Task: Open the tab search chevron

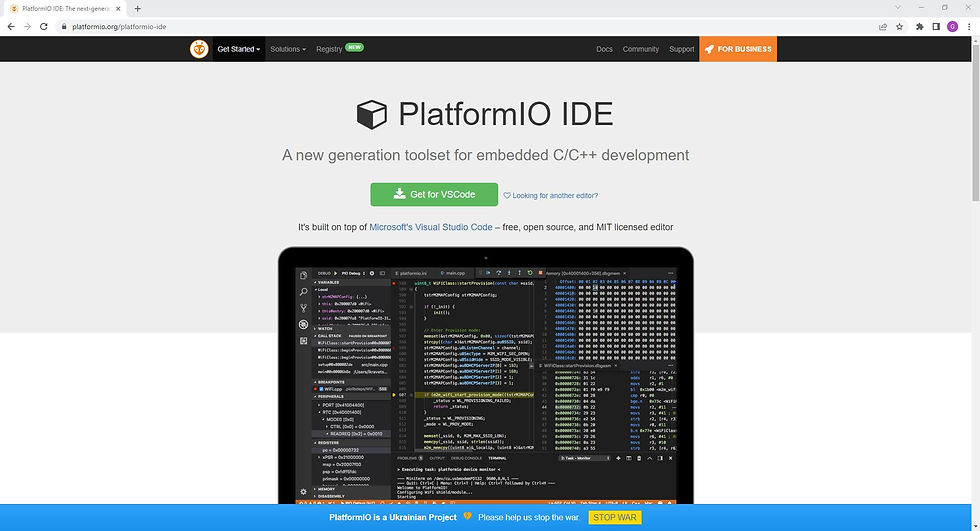Action: pyautogui.click(x=898, y=7)
